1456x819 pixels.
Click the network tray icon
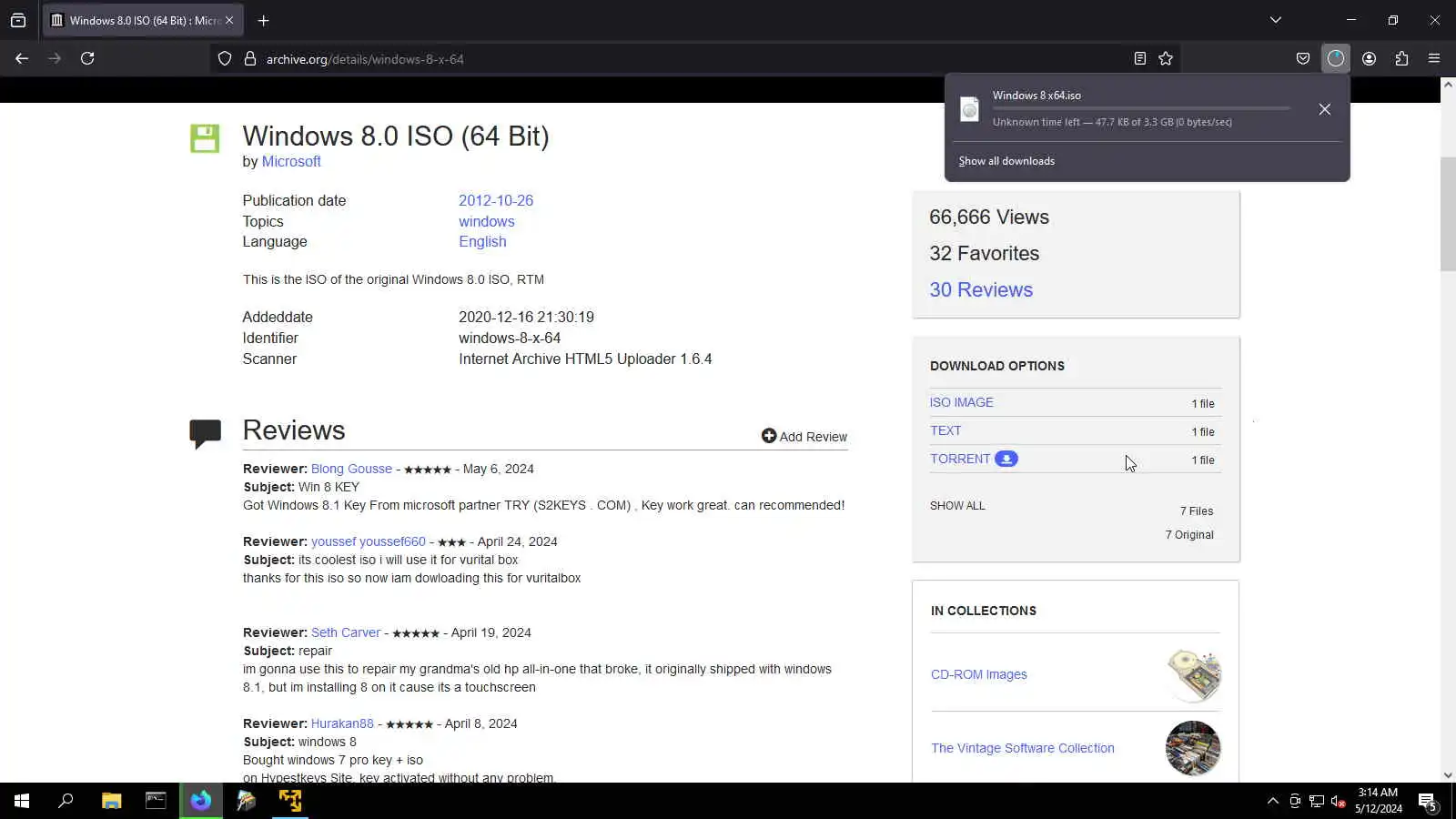coord(1317,801)
